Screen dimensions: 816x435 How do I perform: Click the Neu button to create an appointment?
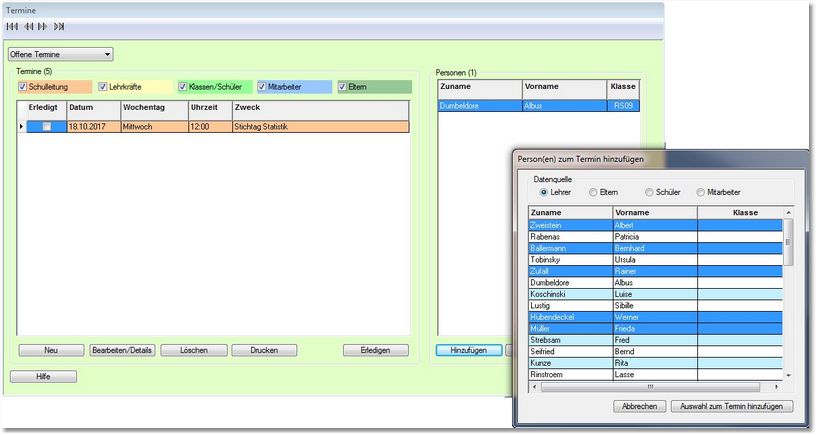tap(51, 351)
